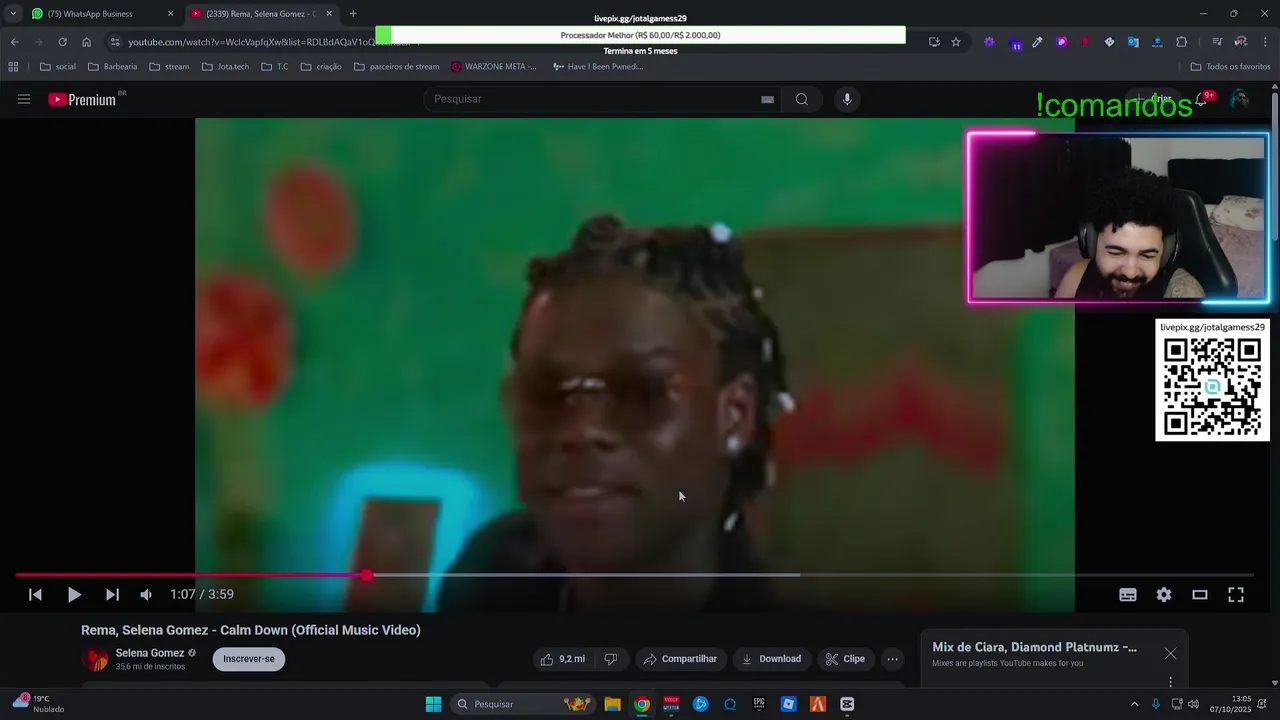This screenshot has width=1280, height=720.
Task: Open YouTube notifications bell
Action: (1201, 99)
